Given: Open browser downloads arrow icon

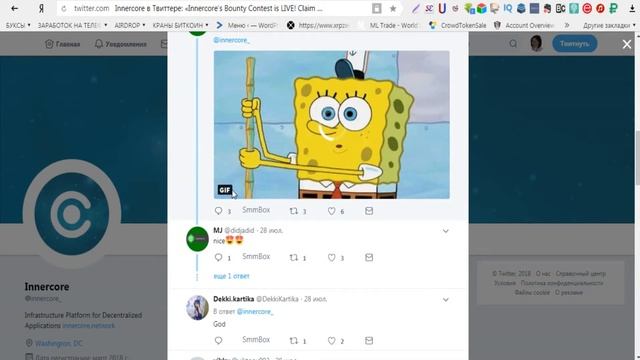Looking at the screenshot, I should 632,8.
